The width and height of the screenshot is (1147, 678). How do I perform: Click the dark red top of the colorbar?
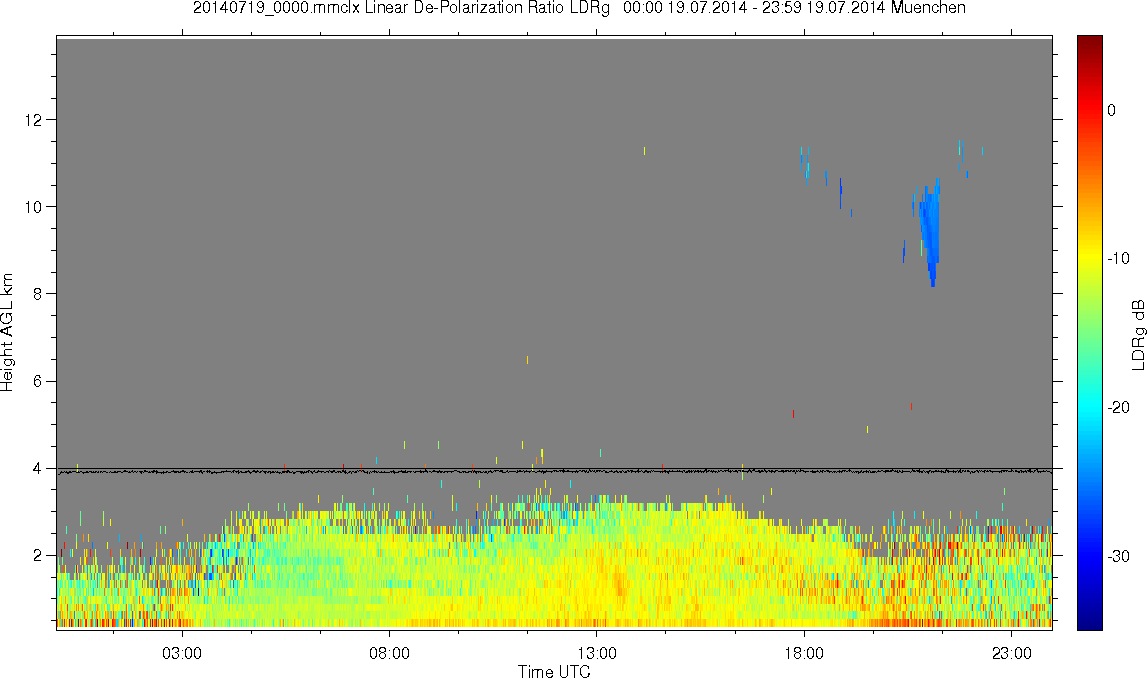tap(1089, 41)
